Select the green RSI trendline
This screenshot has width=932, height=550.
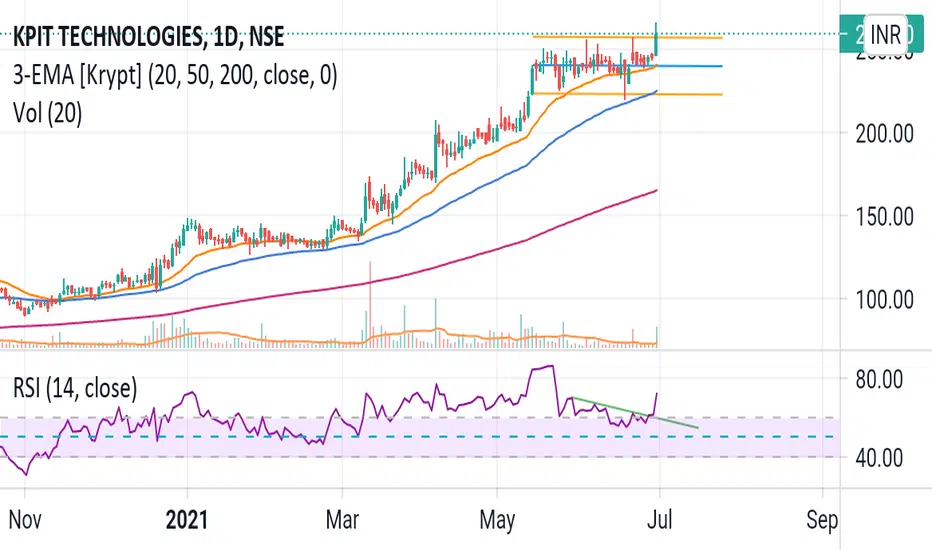point(634,412)
